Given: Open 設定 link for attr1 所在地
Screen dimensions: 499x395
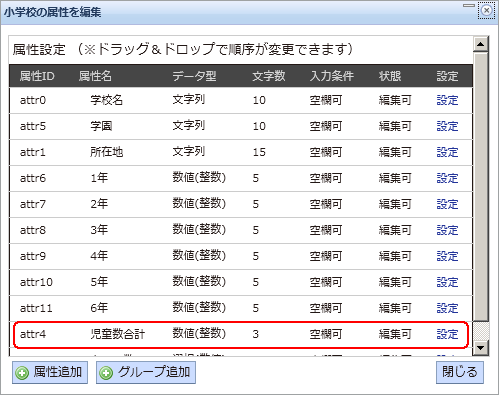Looking at the screenshot, I should pyautogui.click(x=447, y=152).
